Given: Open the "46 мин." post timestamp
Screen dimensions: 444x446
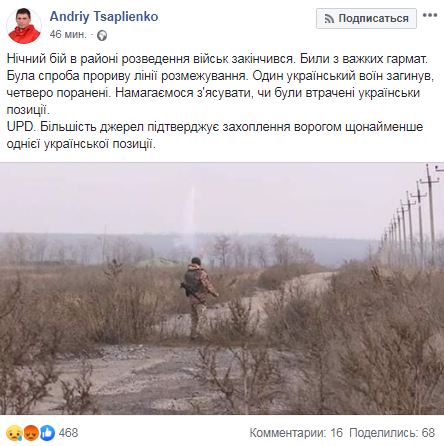Looking at the screenshot, I should (68, 34).
